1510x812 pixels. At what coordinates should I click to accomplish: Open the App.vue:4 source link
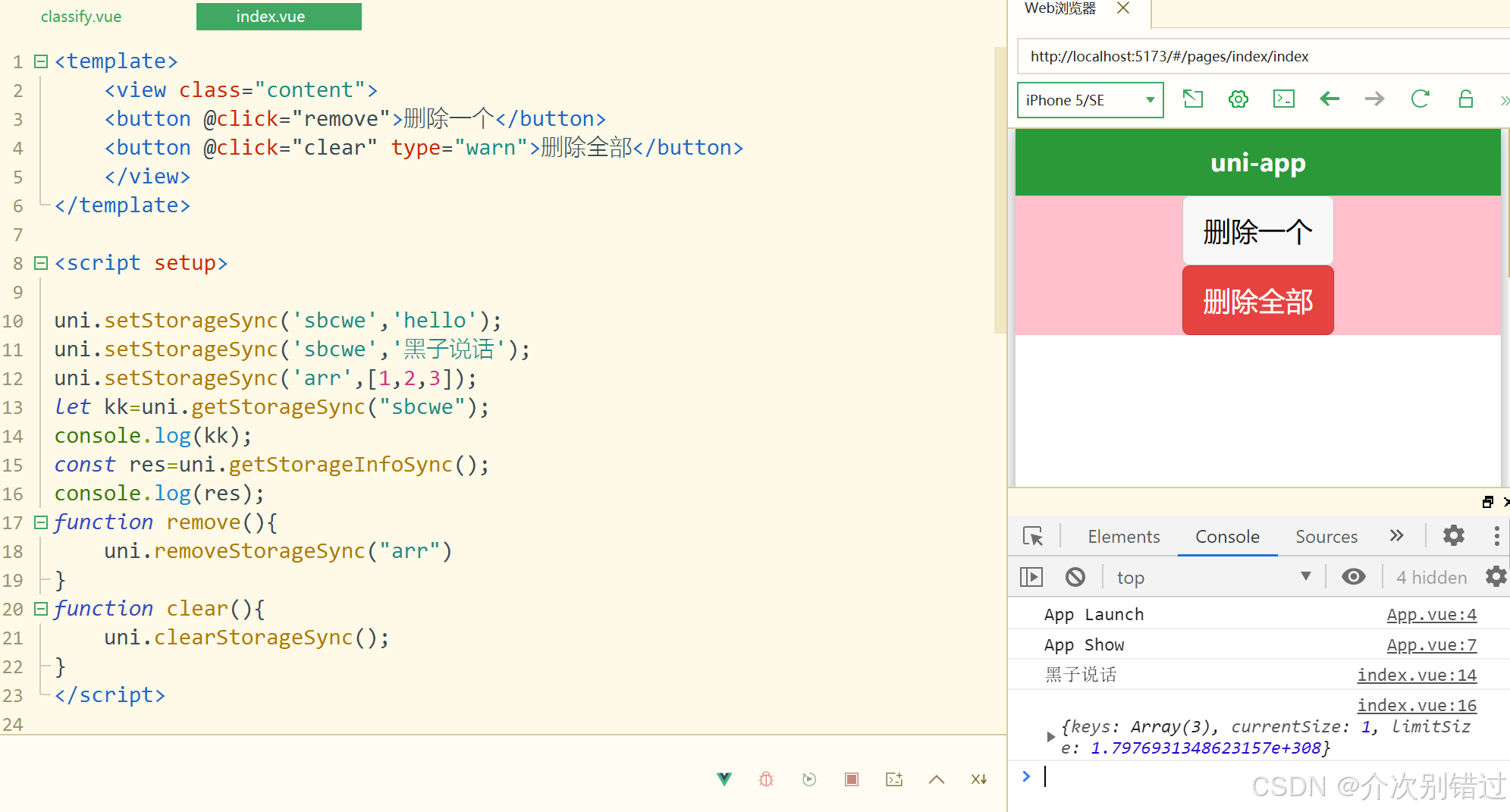click(x=1431, y=615)
